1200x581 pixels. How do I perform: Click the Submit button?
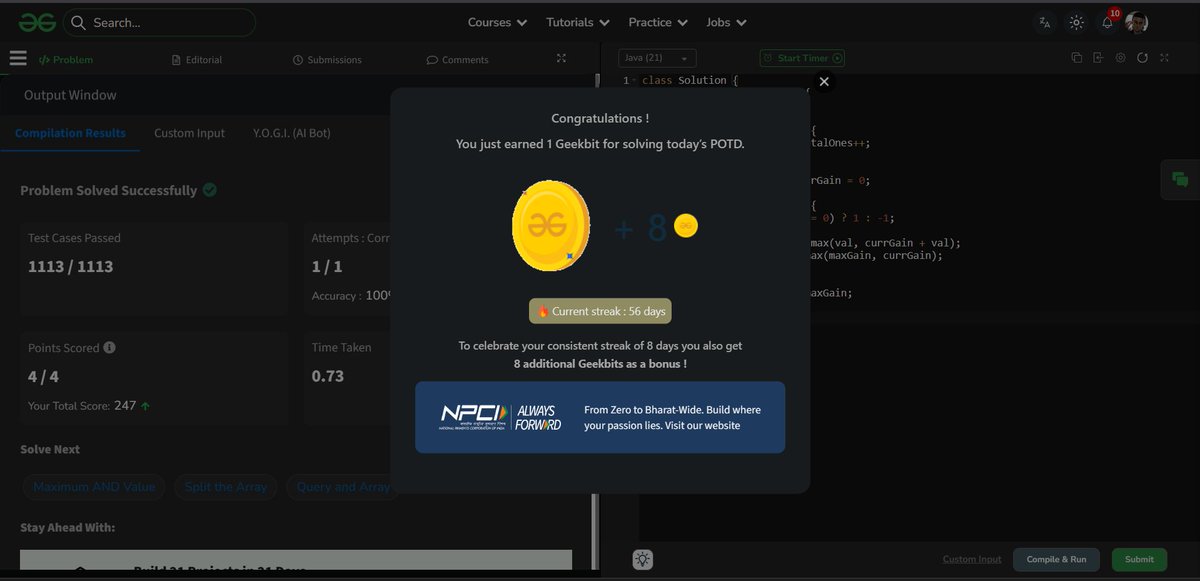click(x=1139, y=560)
